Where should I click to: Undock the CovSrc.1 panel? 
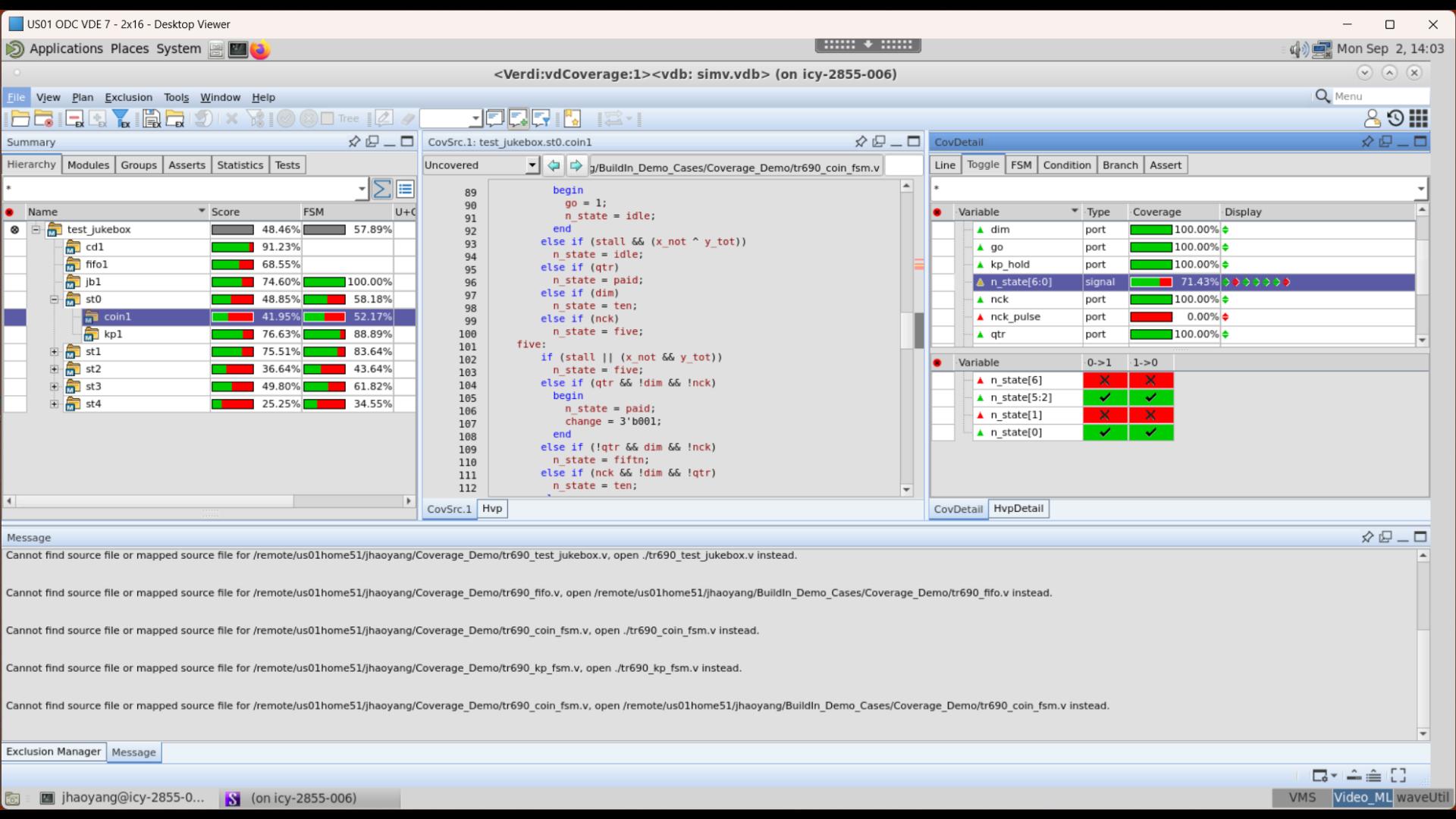pos(879,142)
